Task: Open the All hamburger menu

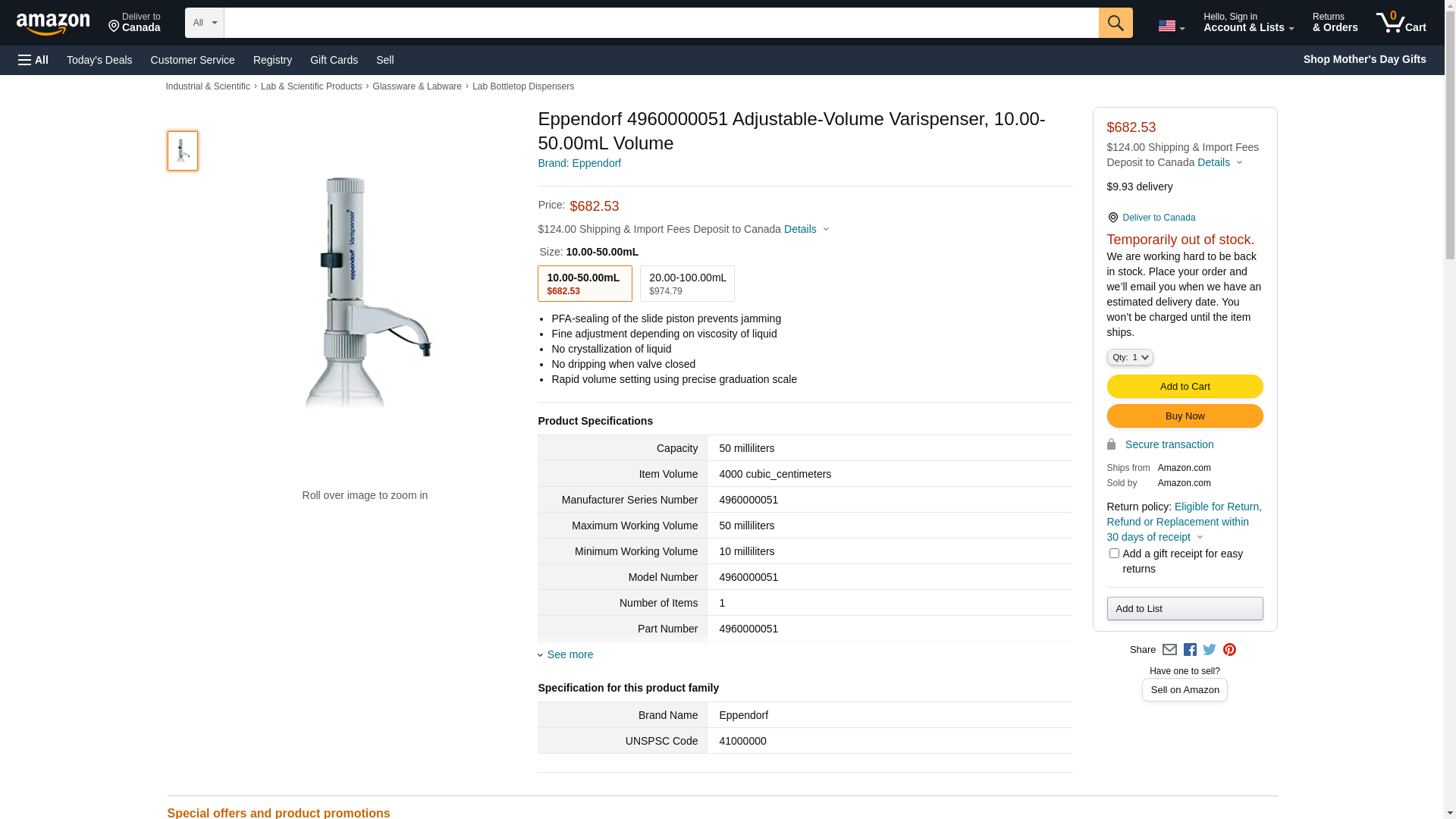Action: (x=33, y=60)
